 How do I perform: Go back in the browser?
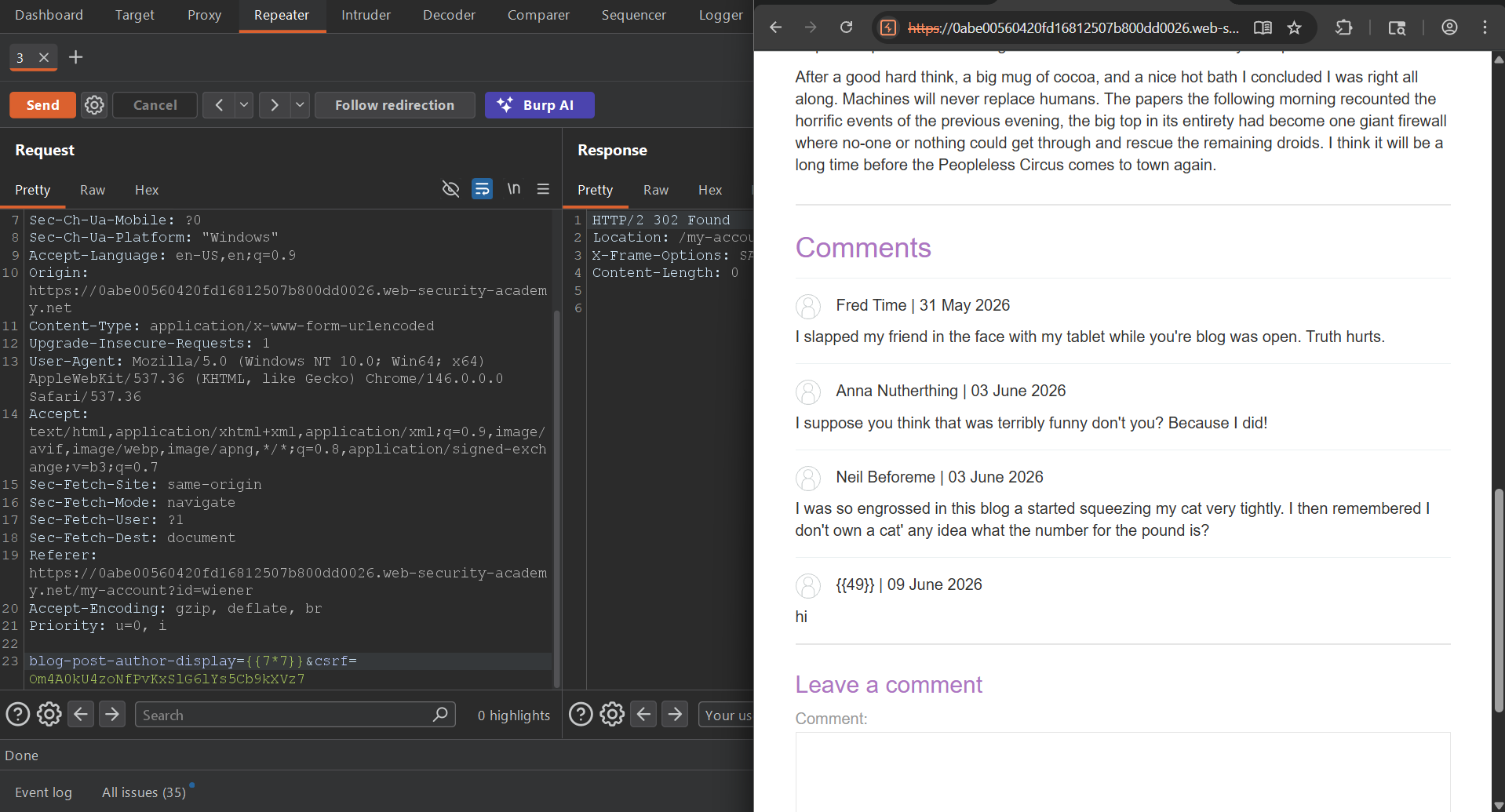pos(776,27)
